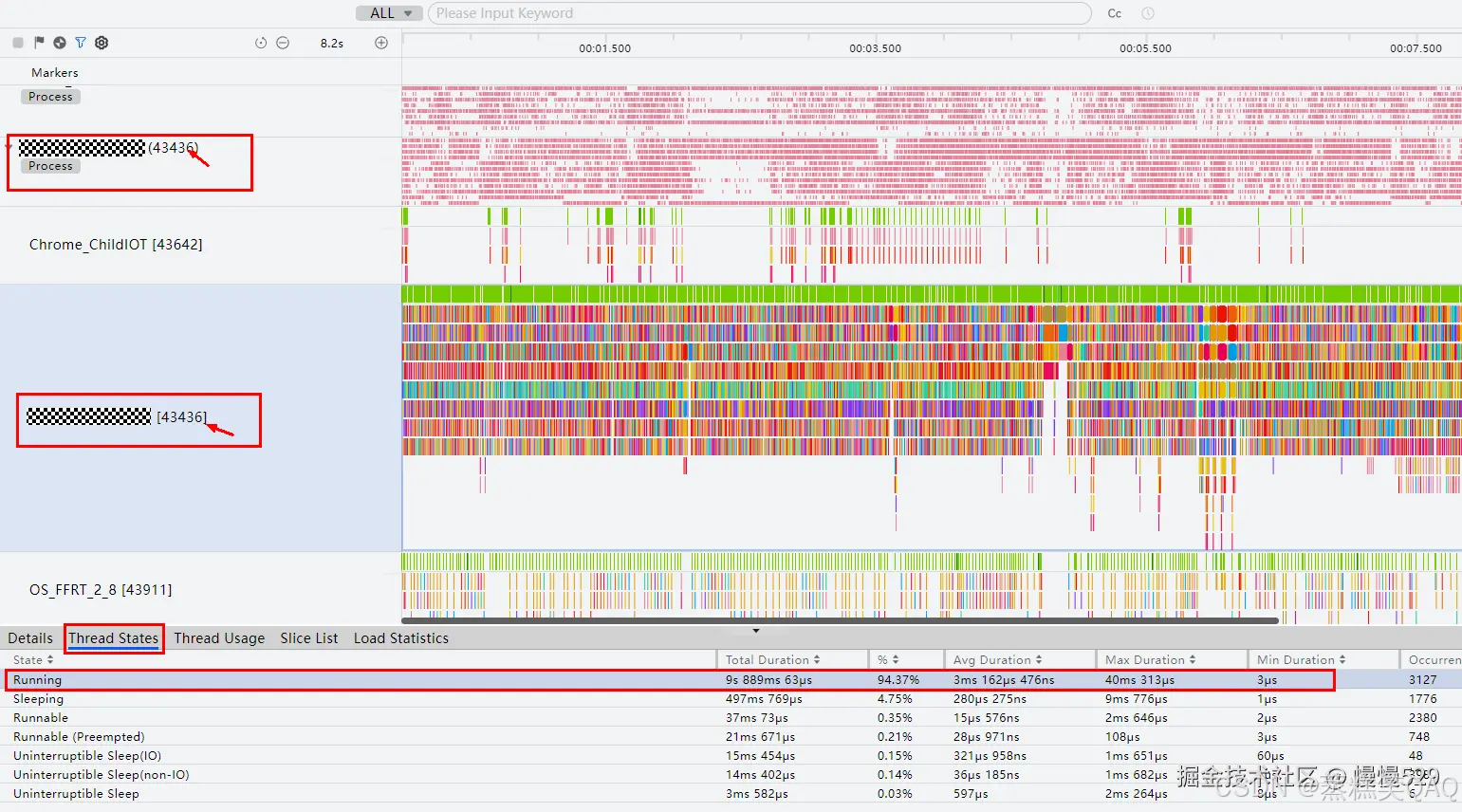Switch to Load Statistics tab

(401, 638)
